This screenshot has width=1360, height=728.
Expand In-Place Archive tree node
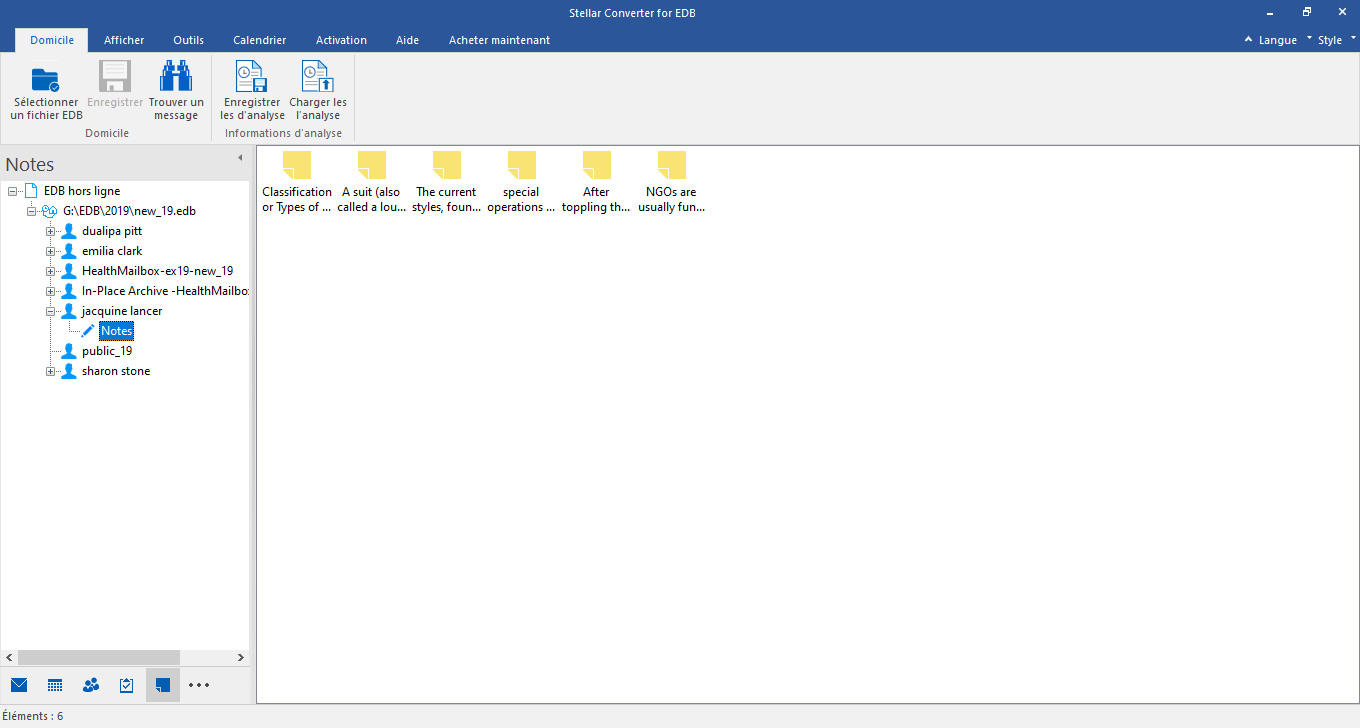pos(50,291)
